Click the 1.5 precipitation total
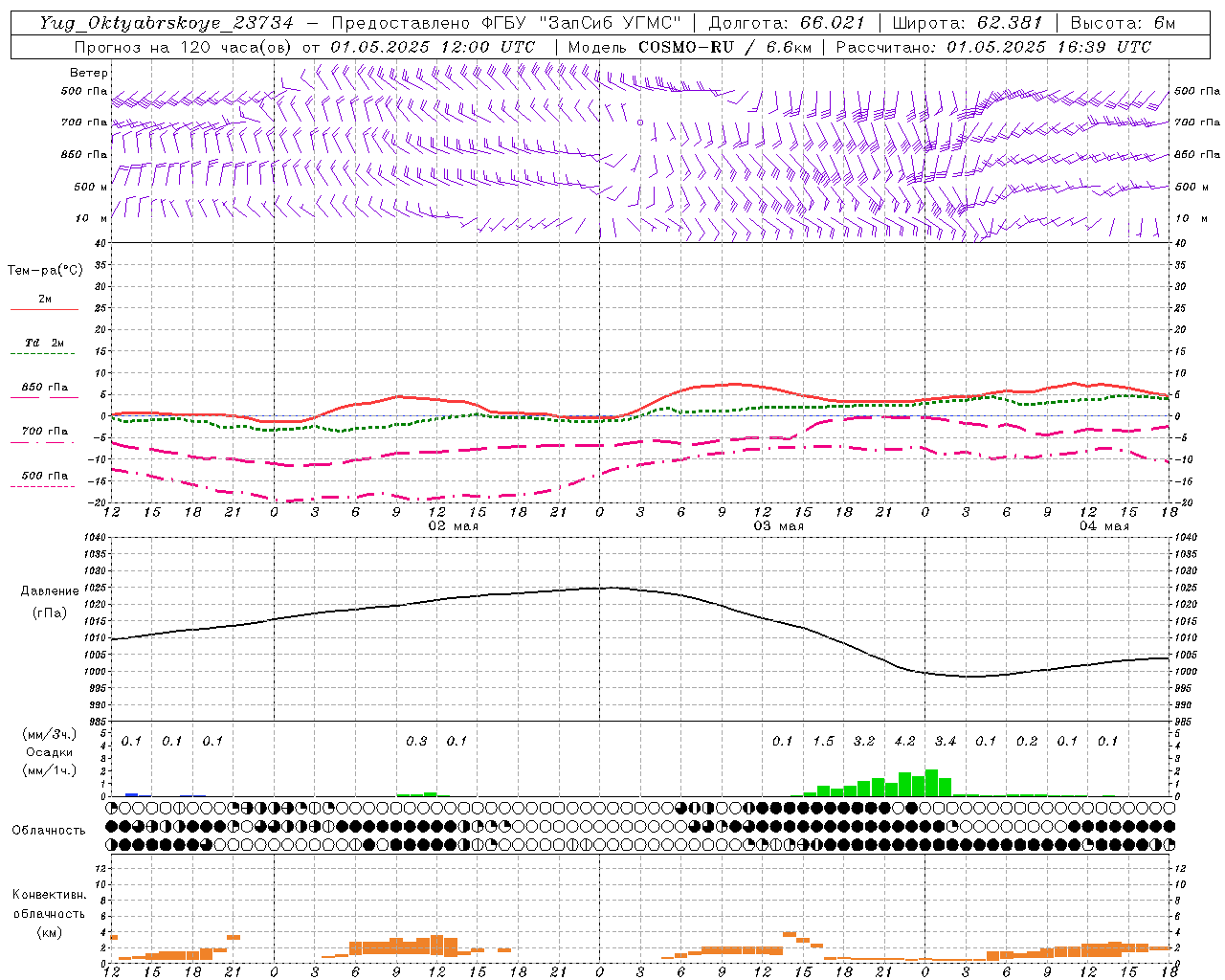The image size is (1225, 980). coord(823,742)
